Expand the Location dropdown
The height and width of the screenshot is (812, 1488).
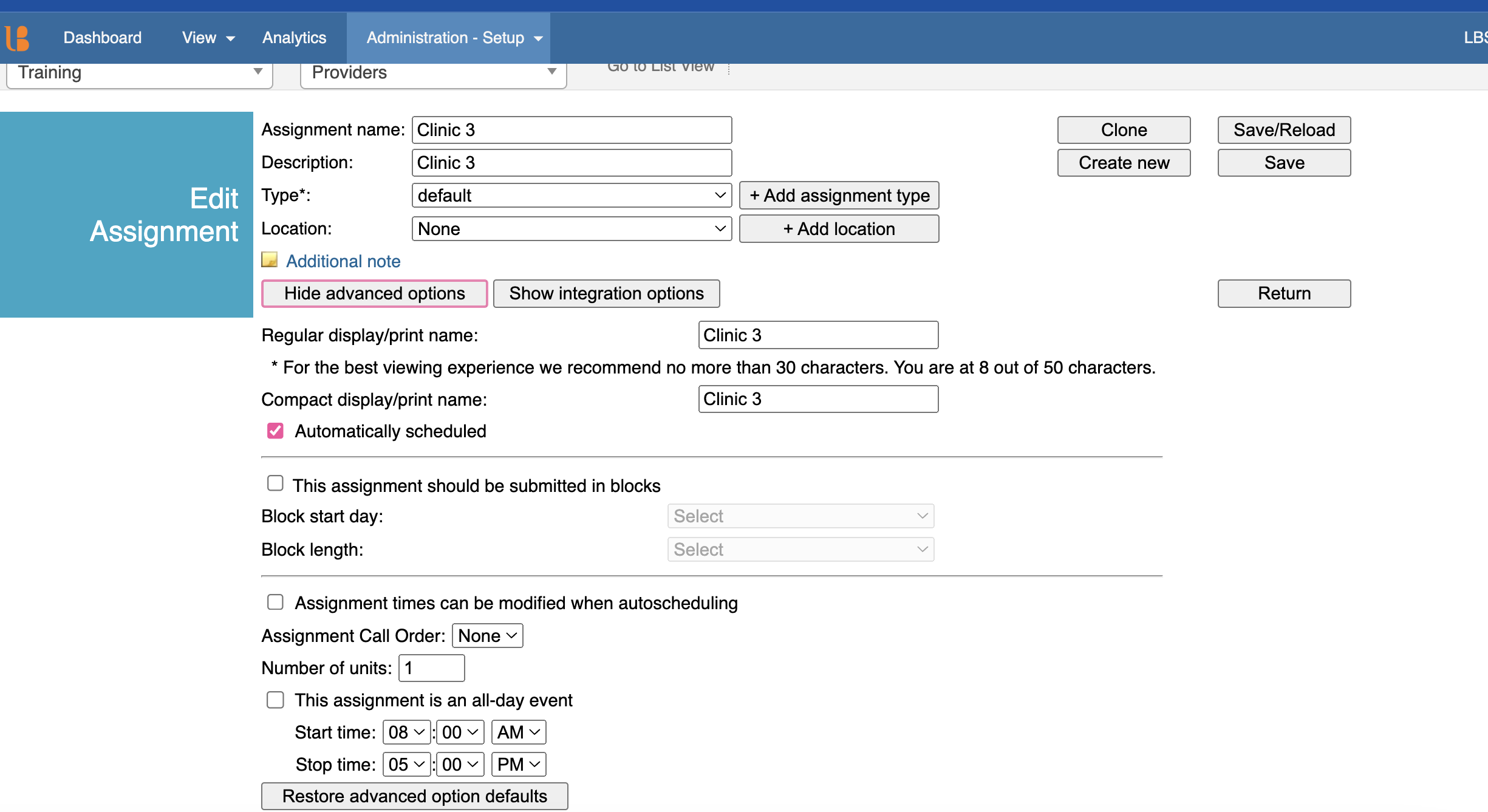click(571, 228)
